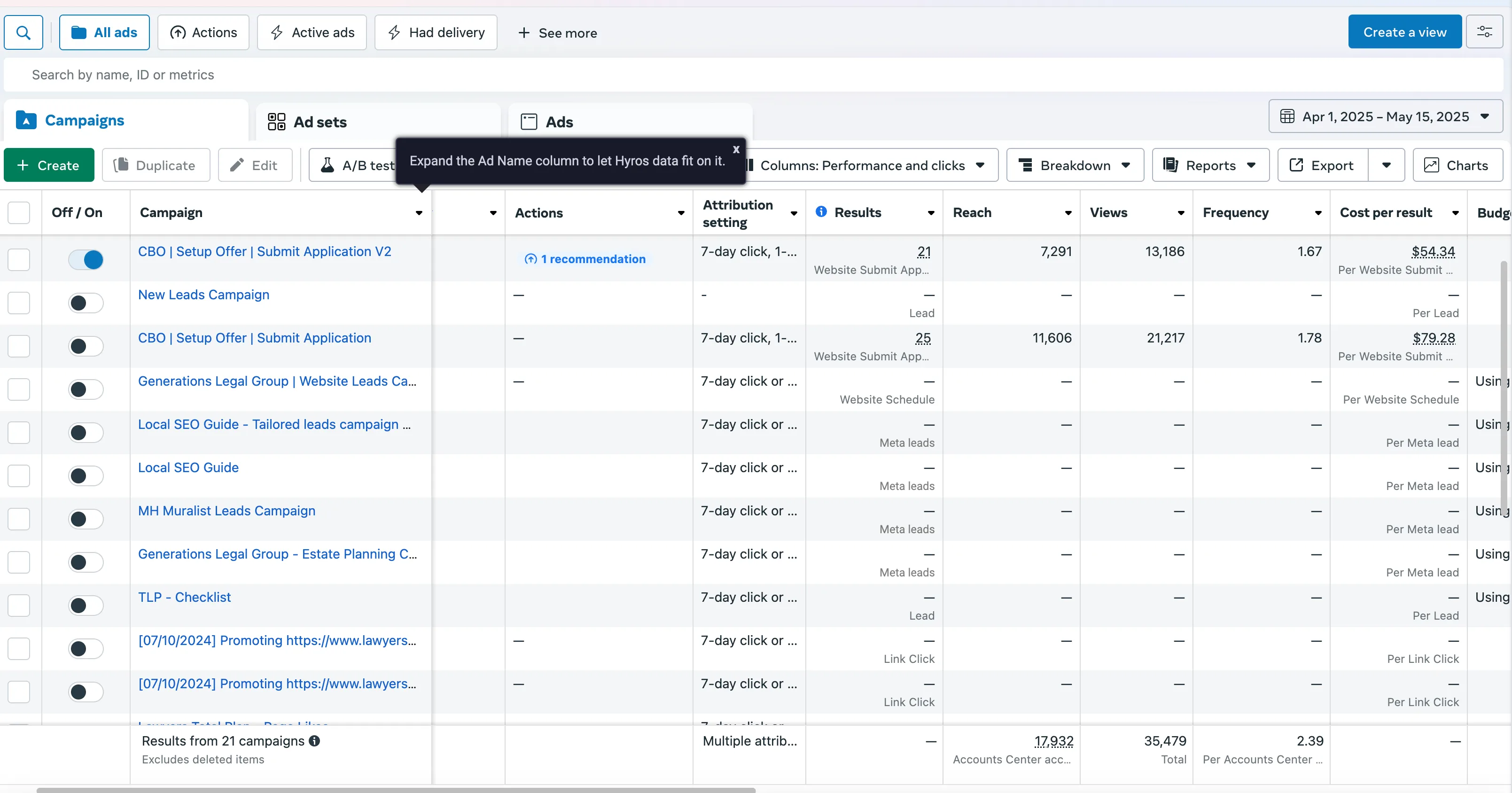Viewport: 1512px width, 793px height.
Task: Click the calendar icon in date range
Action: coord(1287,116)
